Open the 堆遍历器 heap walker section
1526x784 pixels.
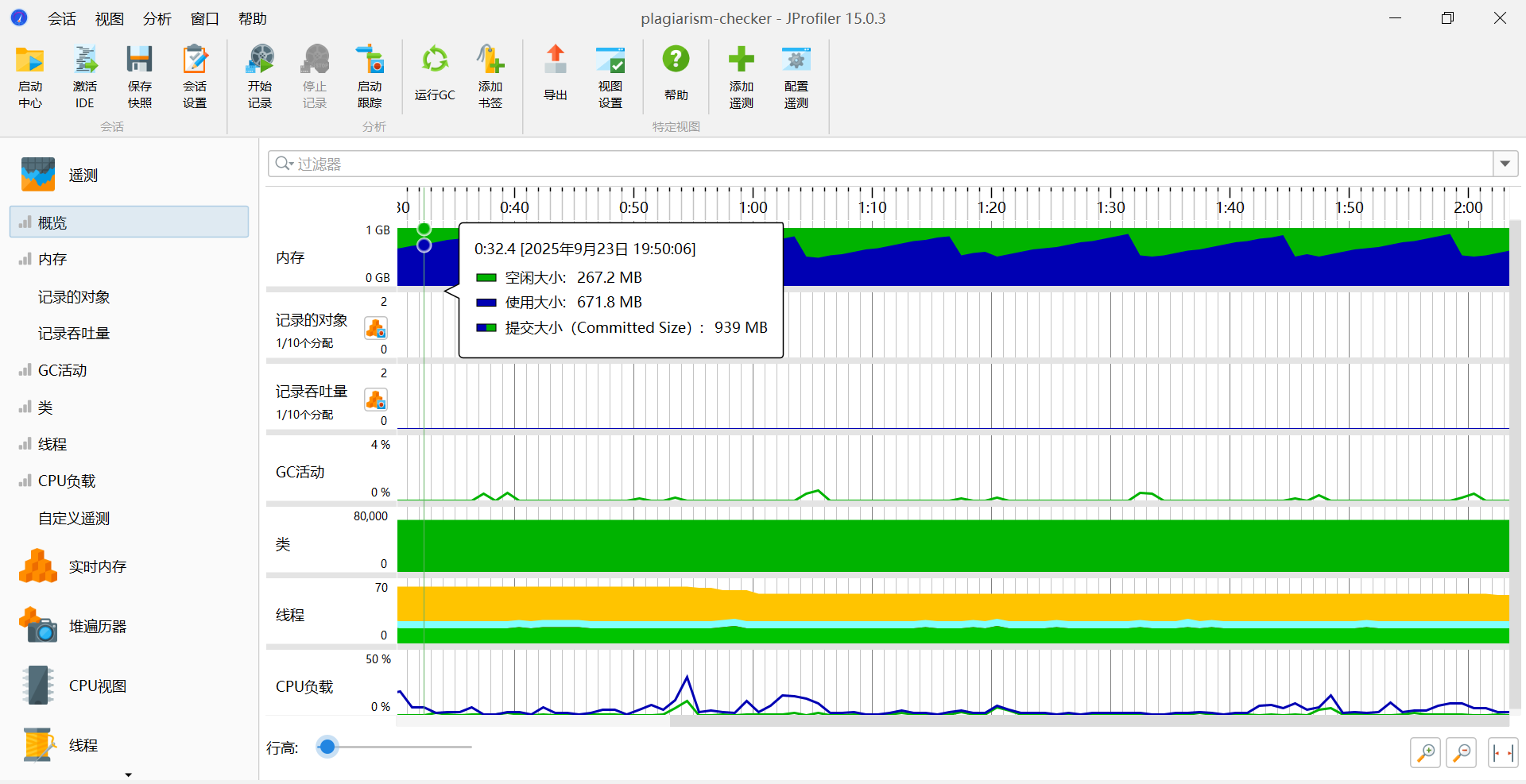click(x=73, y=626)
